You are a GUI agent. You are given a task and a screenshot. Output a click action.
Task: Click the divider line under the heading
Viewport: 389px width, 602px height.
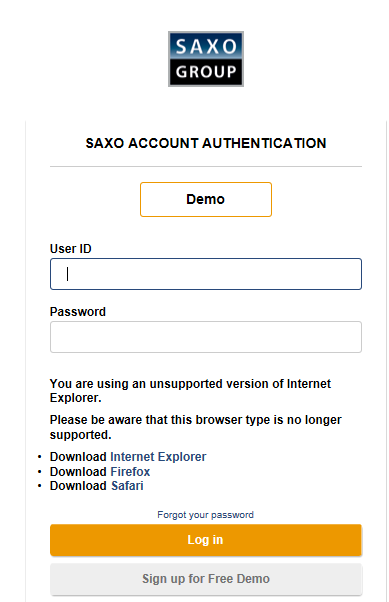(206, 167)
